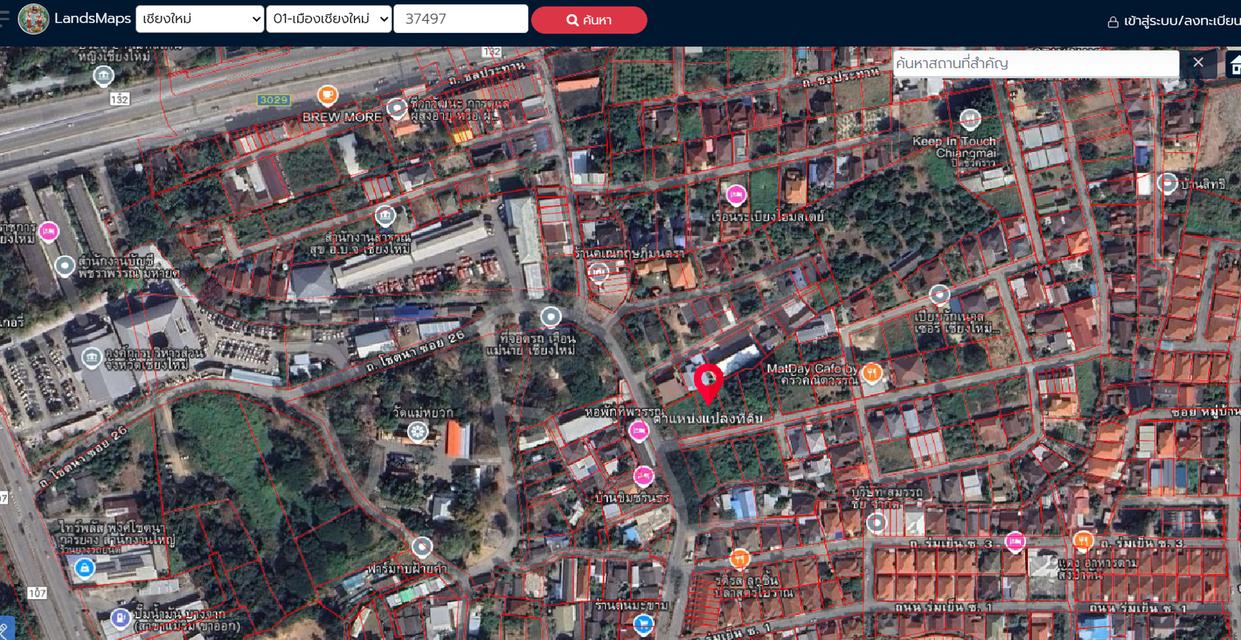
Task: Close the place search box with X
Action: coord(1198,63)
